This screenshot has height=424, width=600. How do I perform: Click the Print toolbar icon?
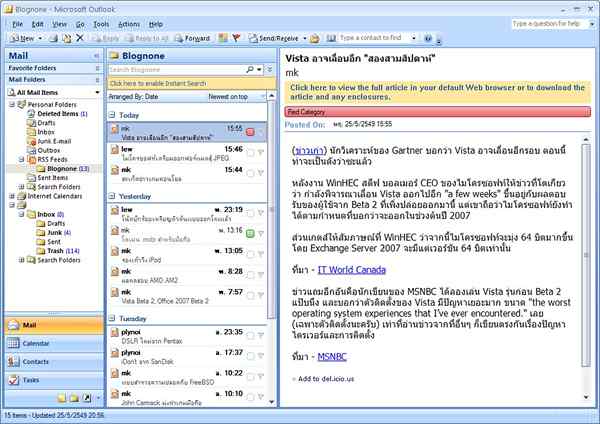[54, 38]
